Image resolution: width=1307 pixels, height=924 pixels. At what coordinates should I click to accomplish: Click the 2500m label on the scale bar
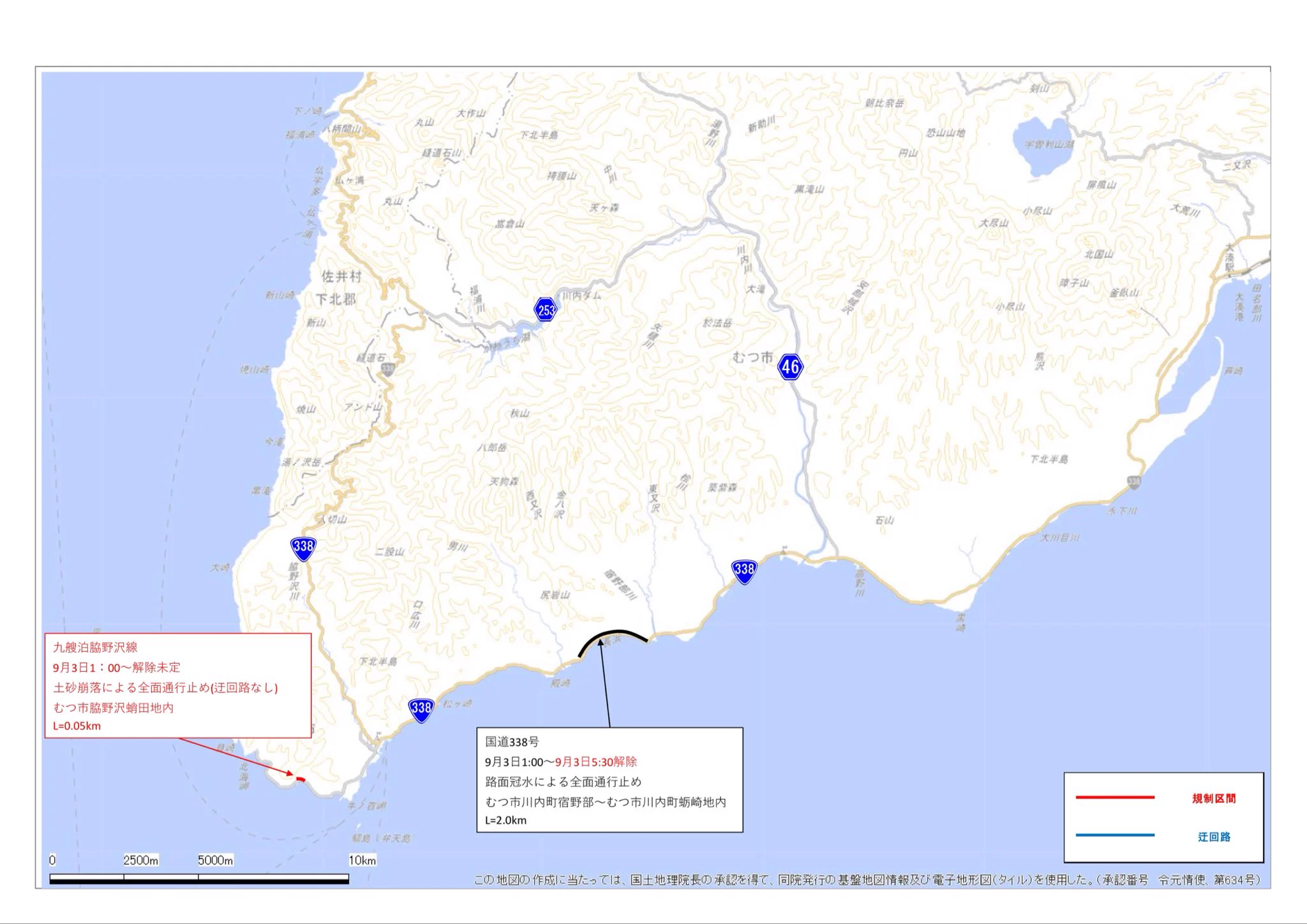click(x=140, y=860)
